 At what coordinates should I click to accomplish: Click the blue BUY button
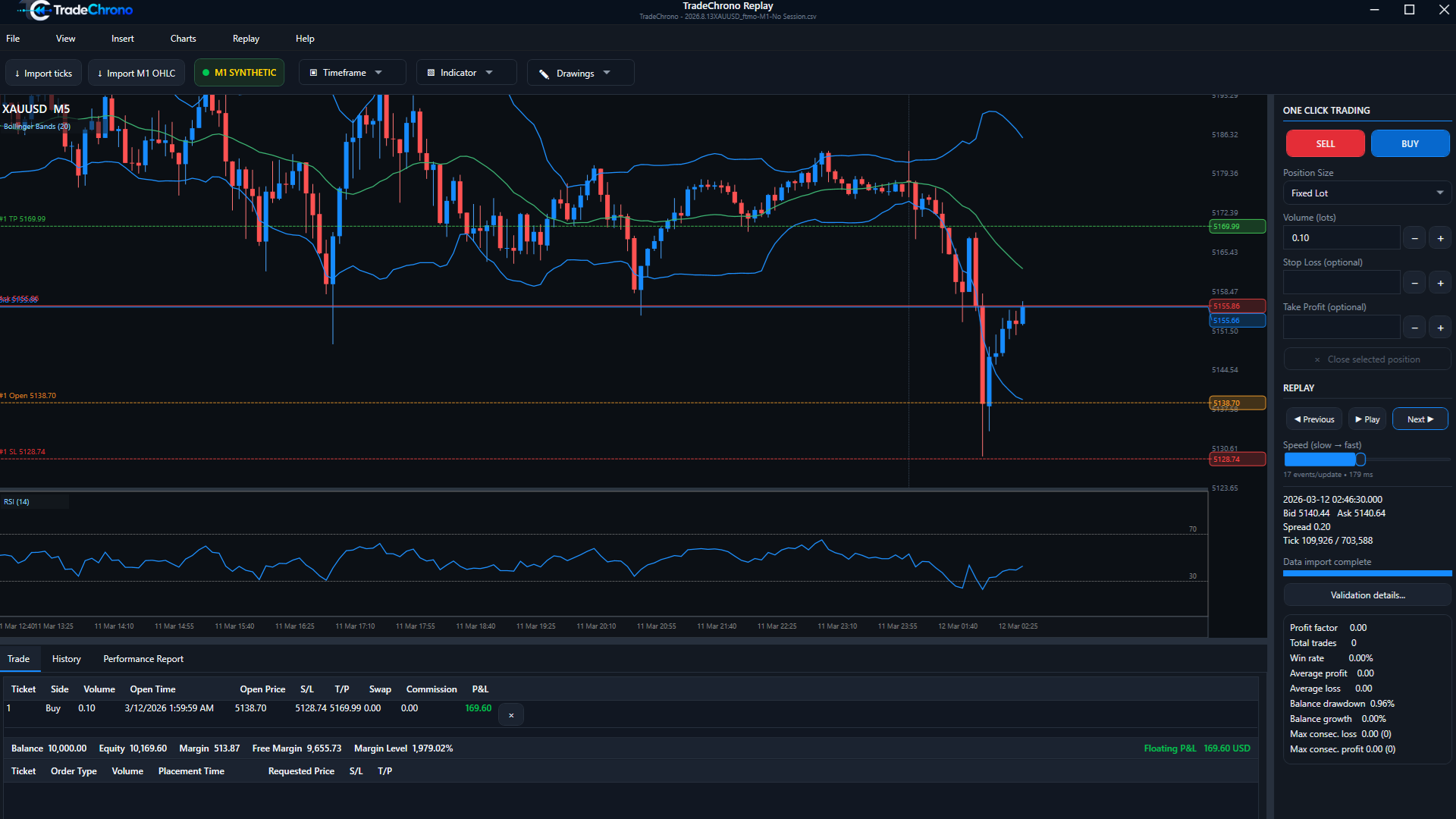[x=1410, y=143]
